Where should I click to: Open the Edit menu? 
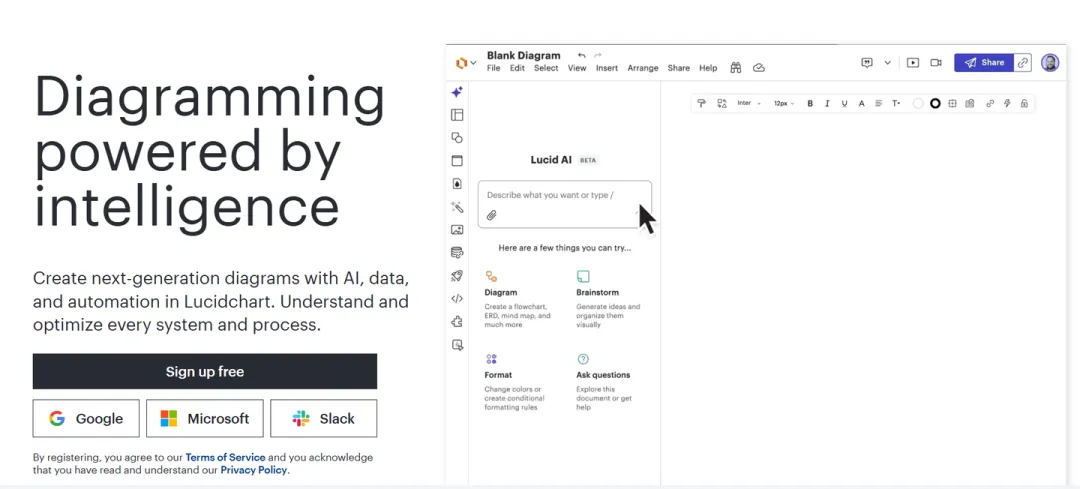517,68
